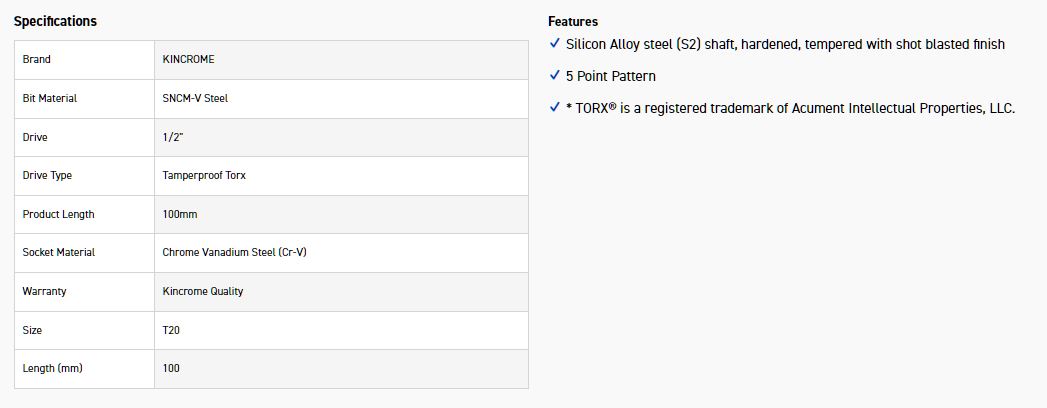Select the Length (mm) label

pyautogui.click(x=52, y=368)
